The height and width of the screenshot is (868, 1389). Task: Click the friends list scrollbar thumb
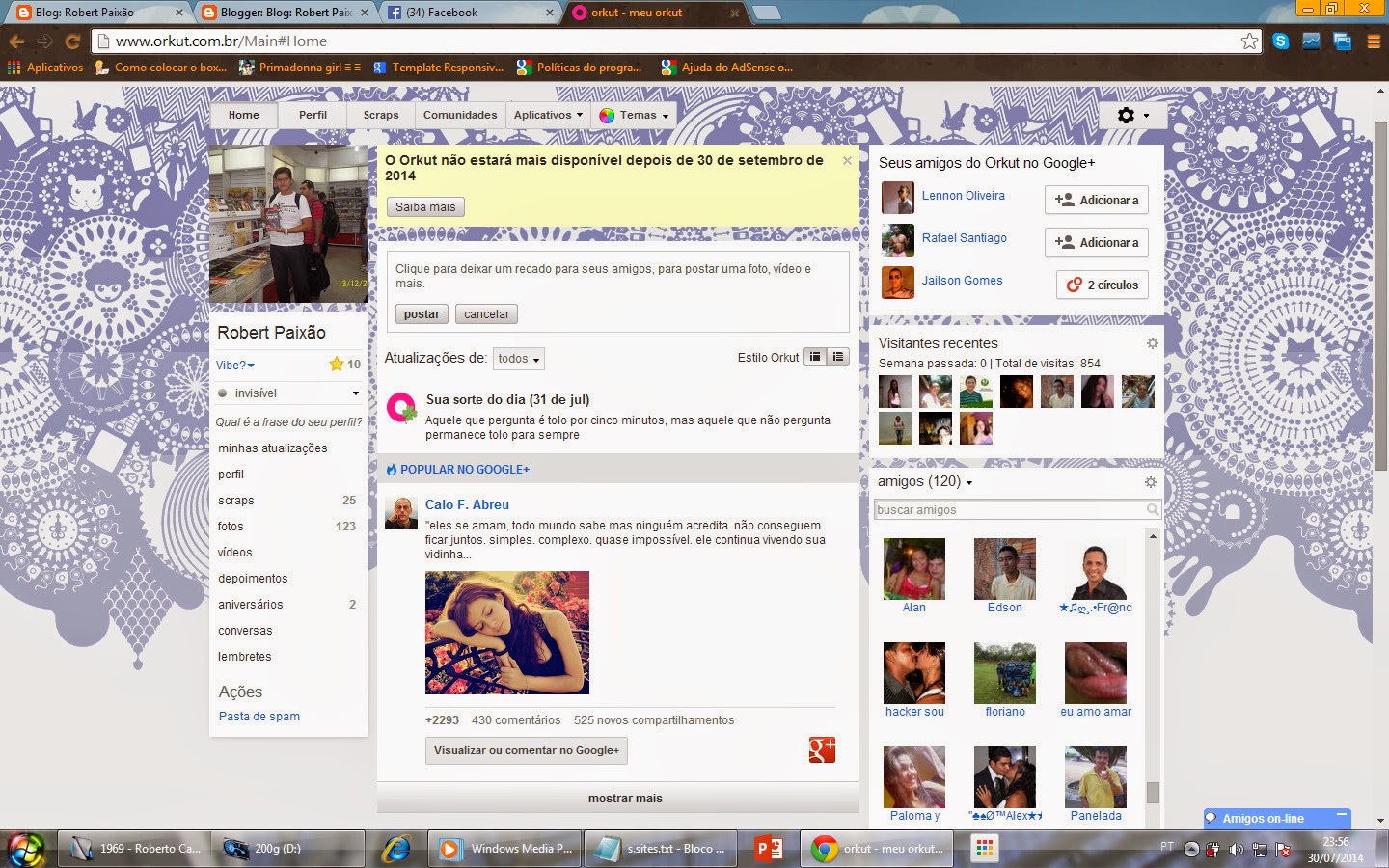click(1152, 792)
